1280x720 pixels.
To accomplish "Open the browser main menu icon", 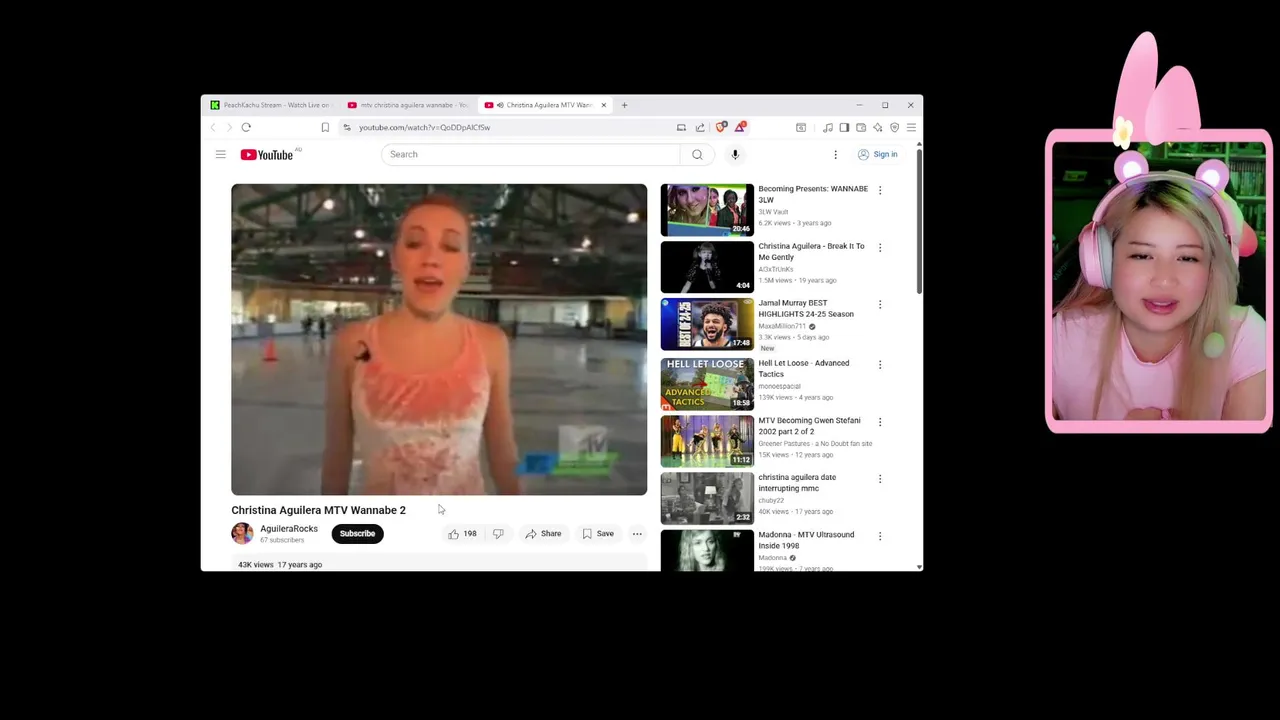I will (x=911, y=127).
